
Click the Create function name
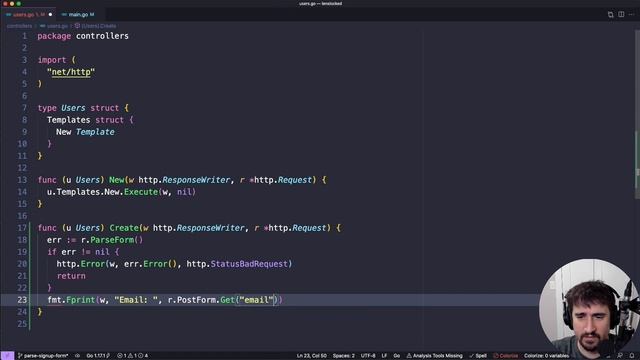pos(124,228)
